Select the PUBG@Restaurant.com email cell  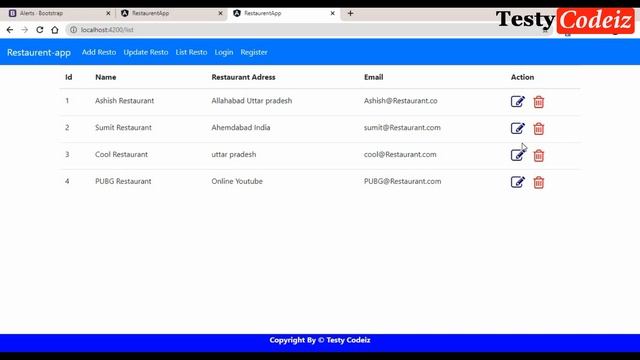pos(402,182)
